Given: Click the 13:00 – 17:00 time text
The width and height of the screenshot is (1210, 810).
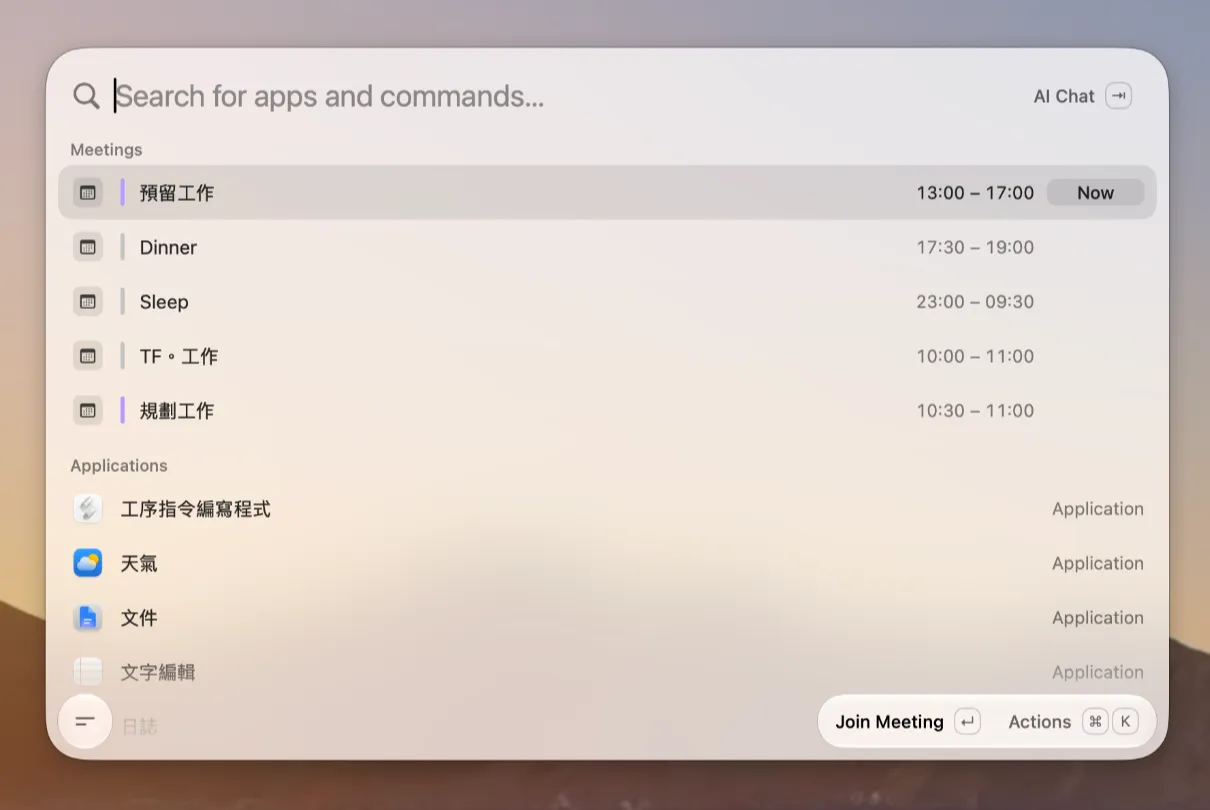Looking at the screenshot, I should tap(975, 193).
